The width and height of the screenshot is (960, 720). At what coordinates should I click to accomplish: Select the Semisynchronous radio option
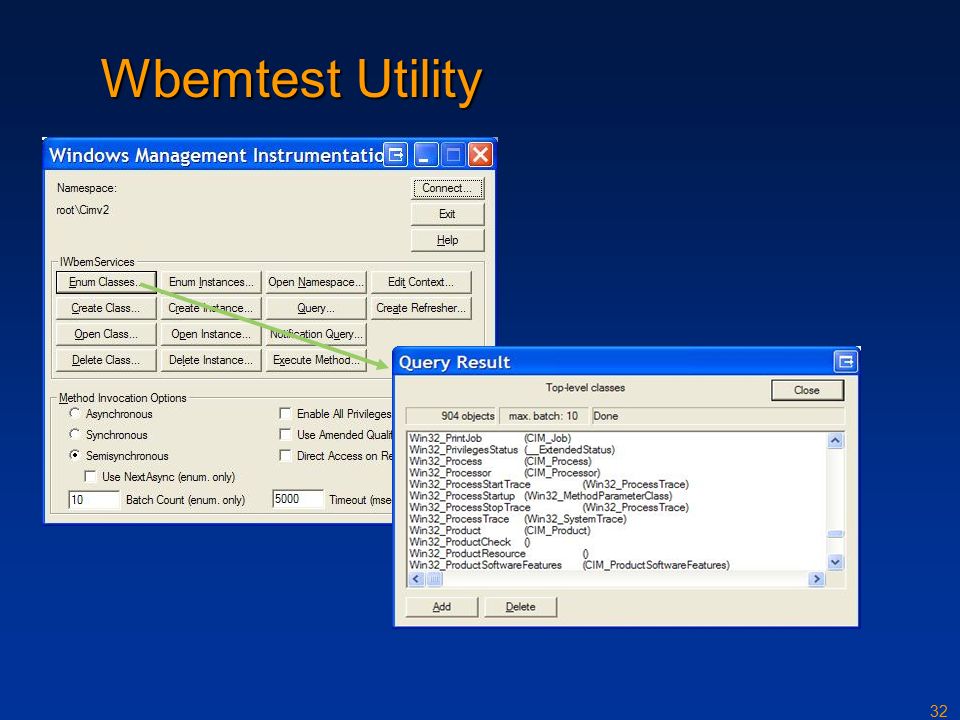[75, 455]
